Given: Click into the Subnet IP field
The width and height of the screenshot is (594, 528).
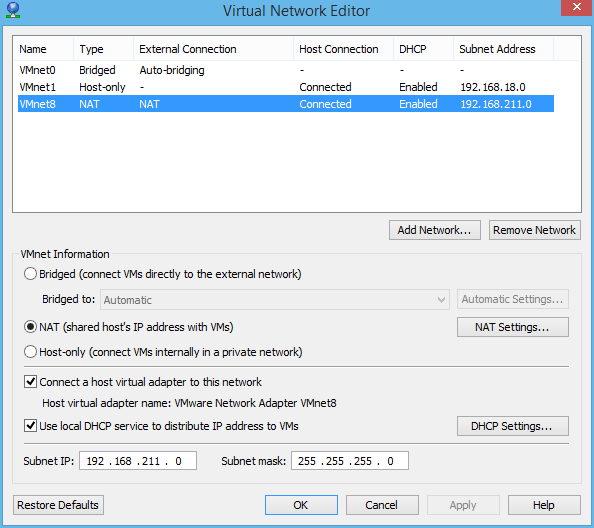Looking at the screenshot, I should point(138,461).
